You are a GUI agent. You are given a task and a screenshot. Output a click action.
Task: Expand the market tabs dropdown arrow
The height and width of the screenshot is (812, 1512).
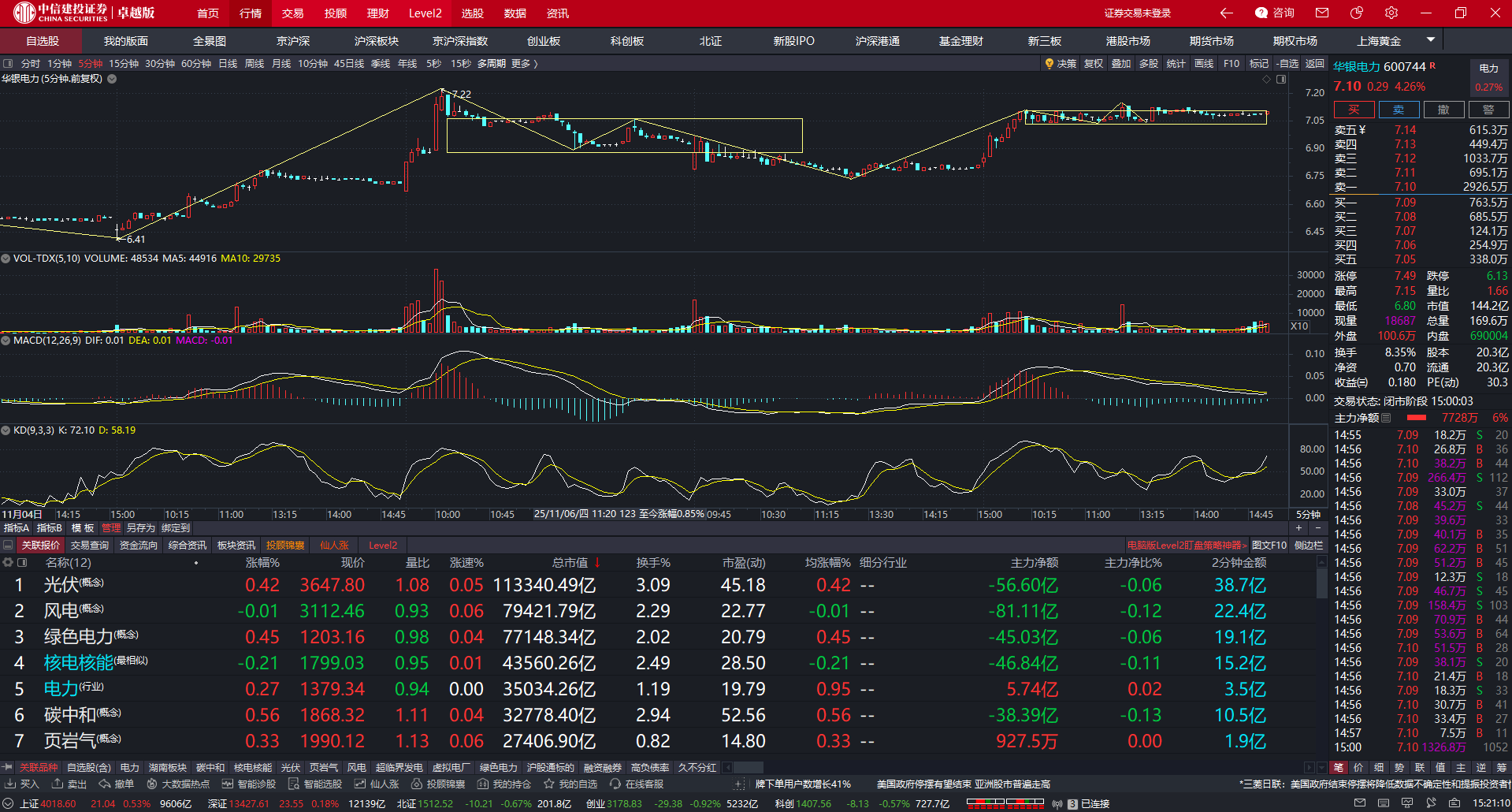1431,39
